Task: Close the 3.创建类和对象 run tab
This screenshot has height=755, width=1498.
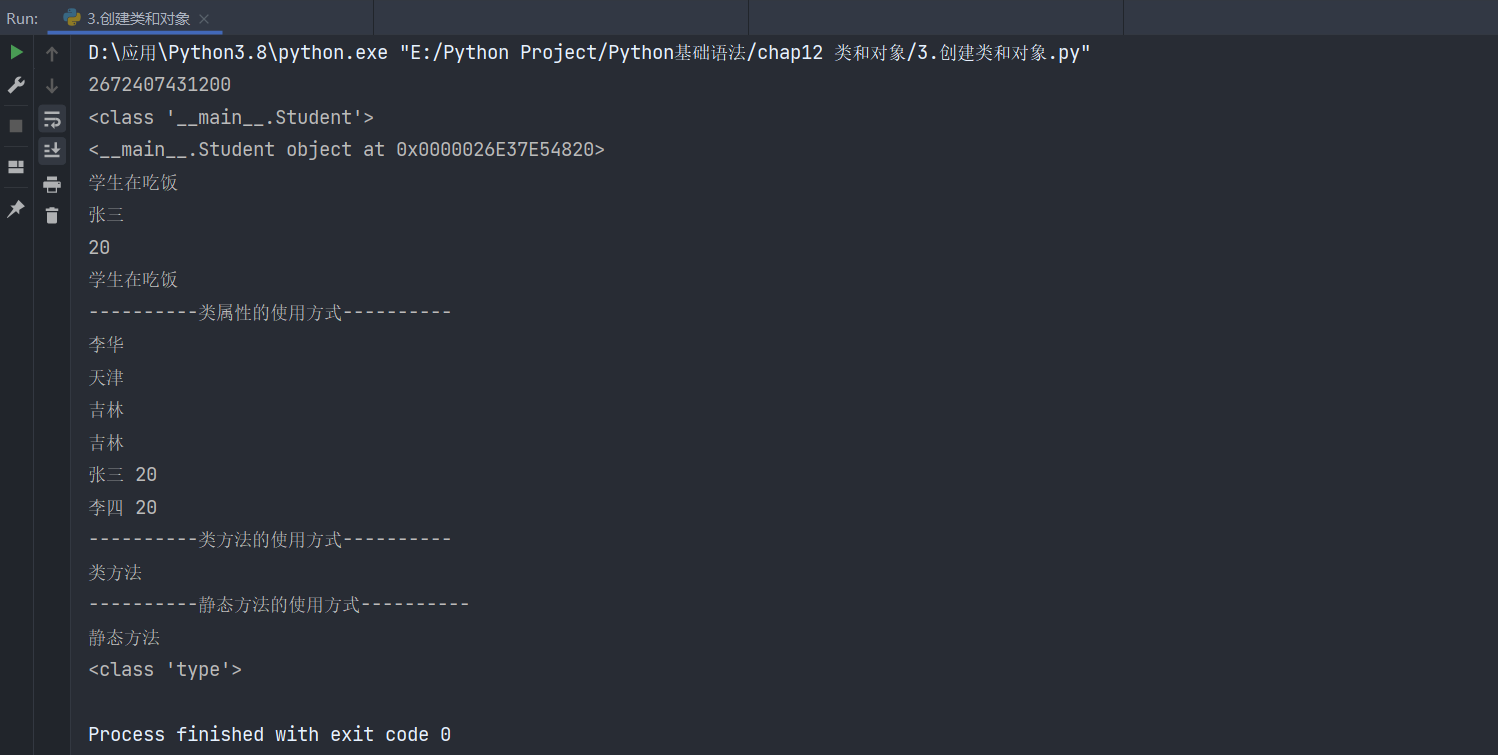Action: pyautogui.click(x=205, y=18)
